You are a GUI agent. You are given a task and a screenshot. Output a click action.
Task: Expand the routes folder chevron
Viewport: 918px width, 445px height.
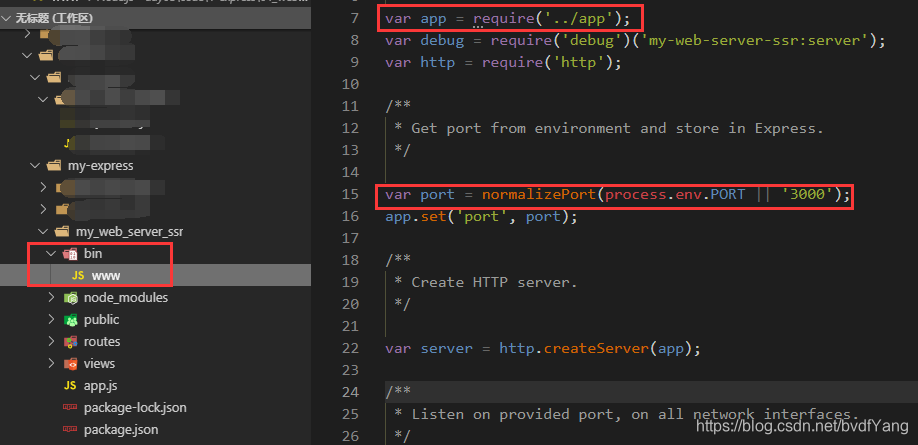pyautogui.click(x=52, y=341)
